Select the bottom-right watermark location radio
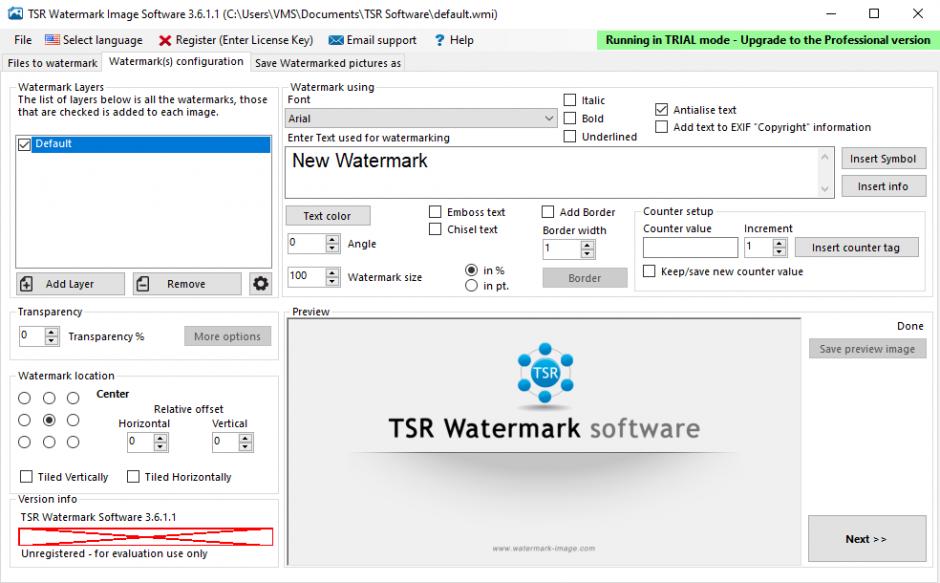940x583 pixels. 73,443
